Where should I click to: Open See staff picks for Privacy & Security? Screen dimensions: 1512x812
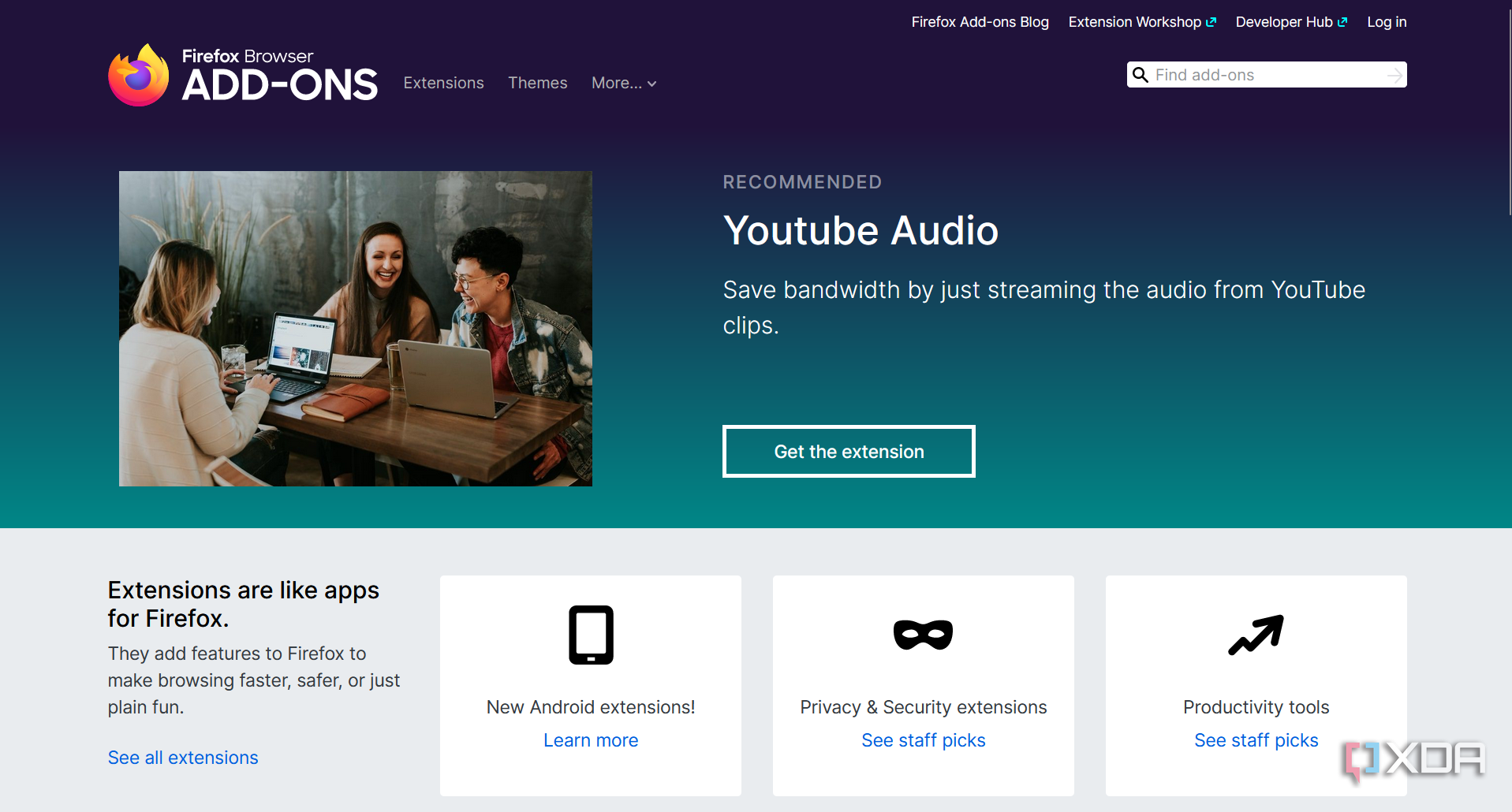923,740
